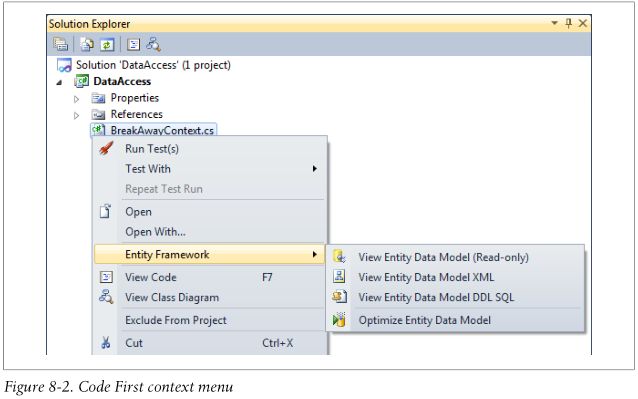
Task: Click the View Class Diagram toolbar icon
Action: coord(153,44)
